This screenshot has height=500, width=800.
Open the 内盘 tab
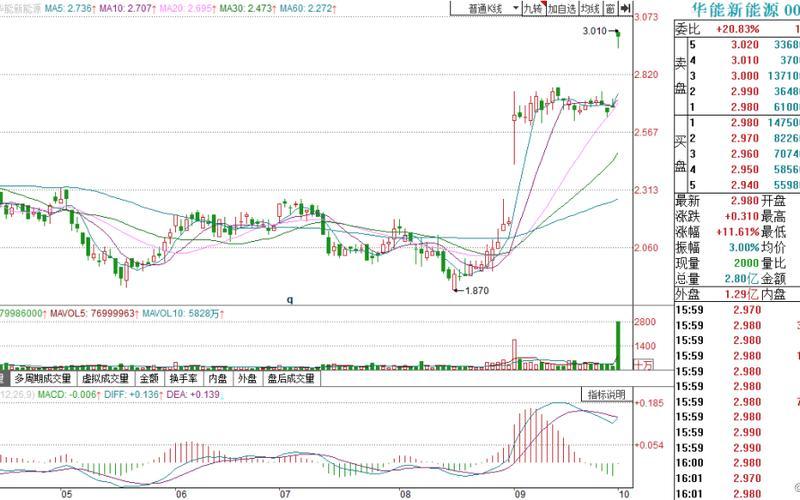pos(218,379)
